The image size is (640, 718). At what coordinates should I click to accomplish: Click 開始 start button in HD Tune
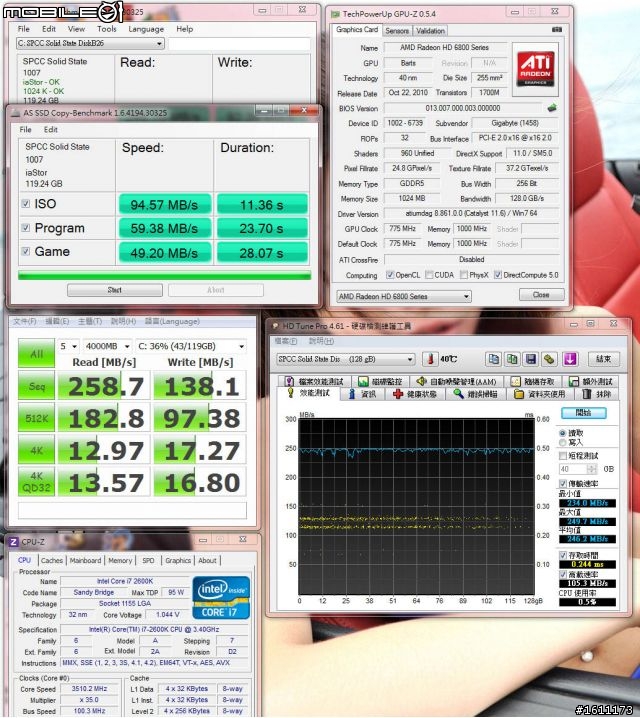[x=584, y=413]
